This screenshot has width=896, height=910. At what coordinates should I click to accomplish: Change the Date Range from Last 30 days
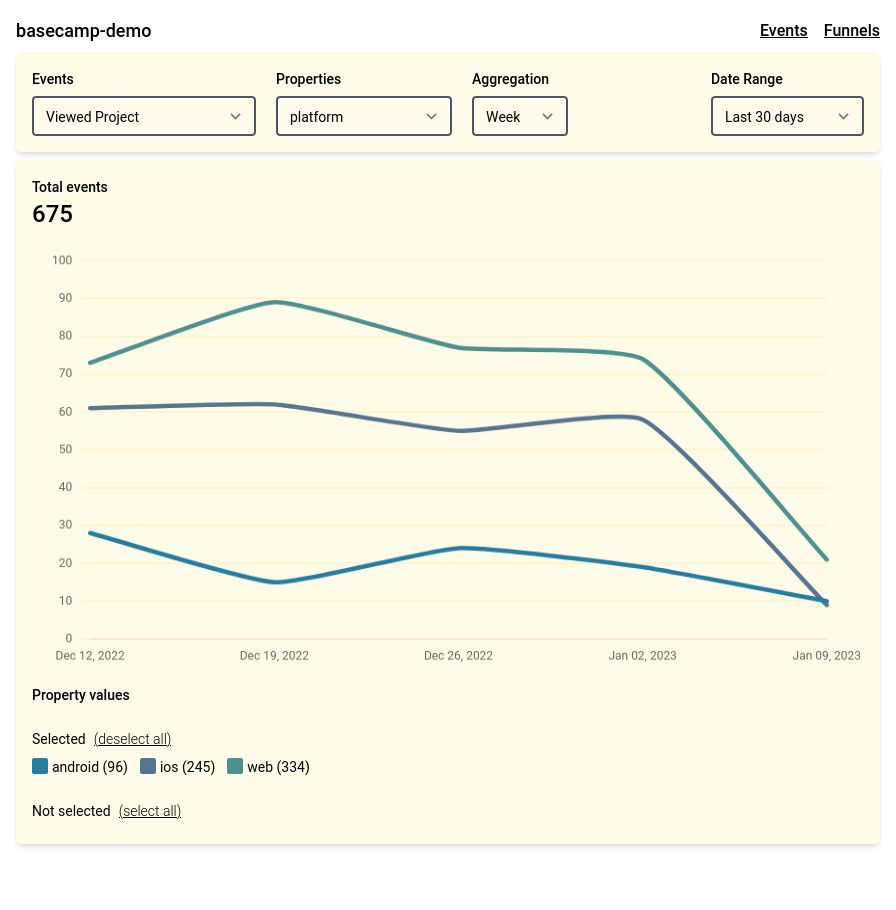point(787,116)
